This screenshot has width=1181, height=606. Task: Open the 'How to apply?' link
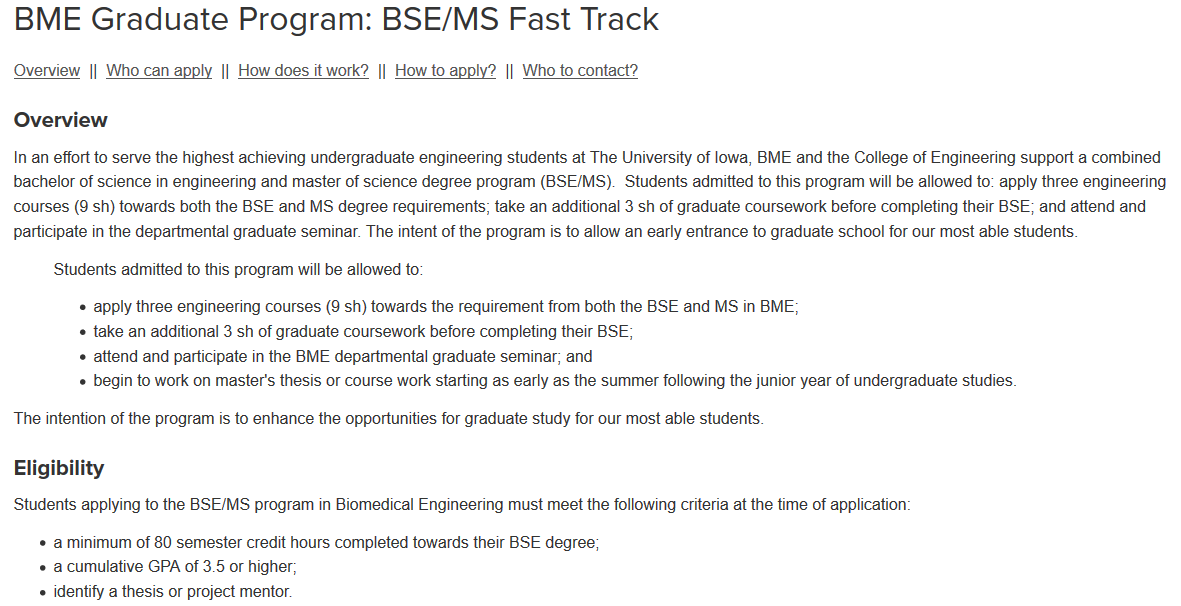(445, 71)
